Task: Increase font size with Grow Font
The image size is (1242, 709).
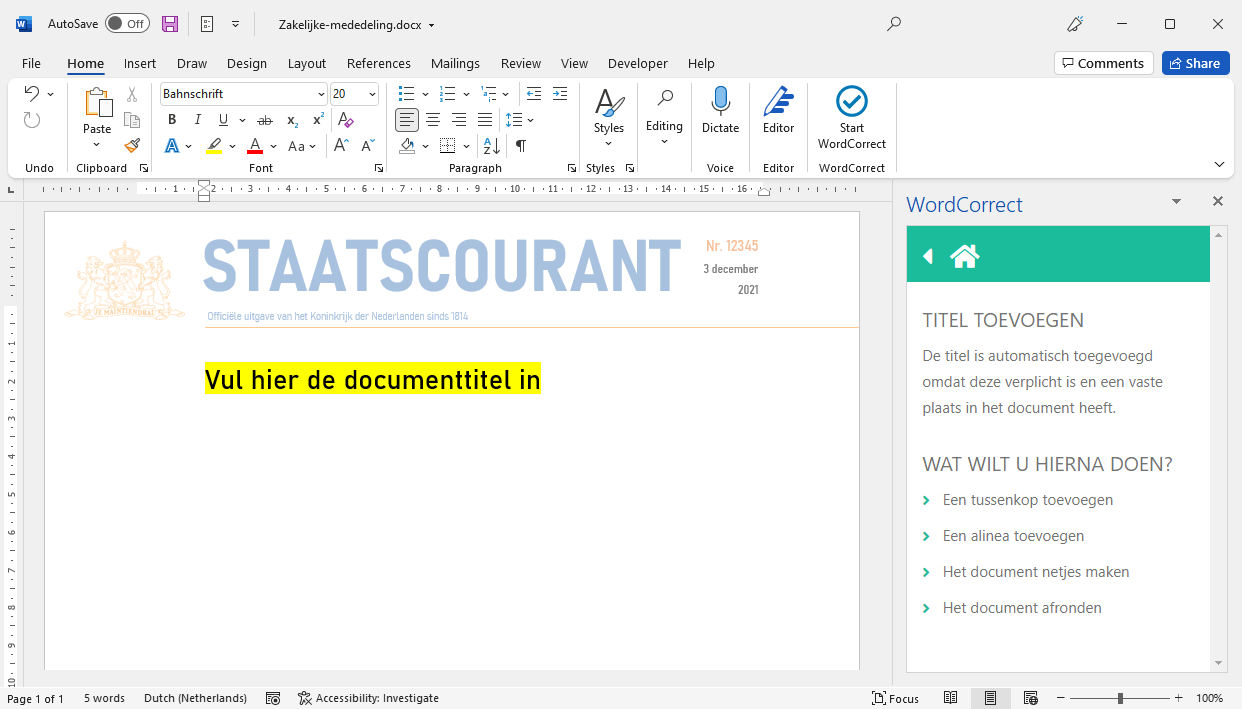Action: [341, 146]
